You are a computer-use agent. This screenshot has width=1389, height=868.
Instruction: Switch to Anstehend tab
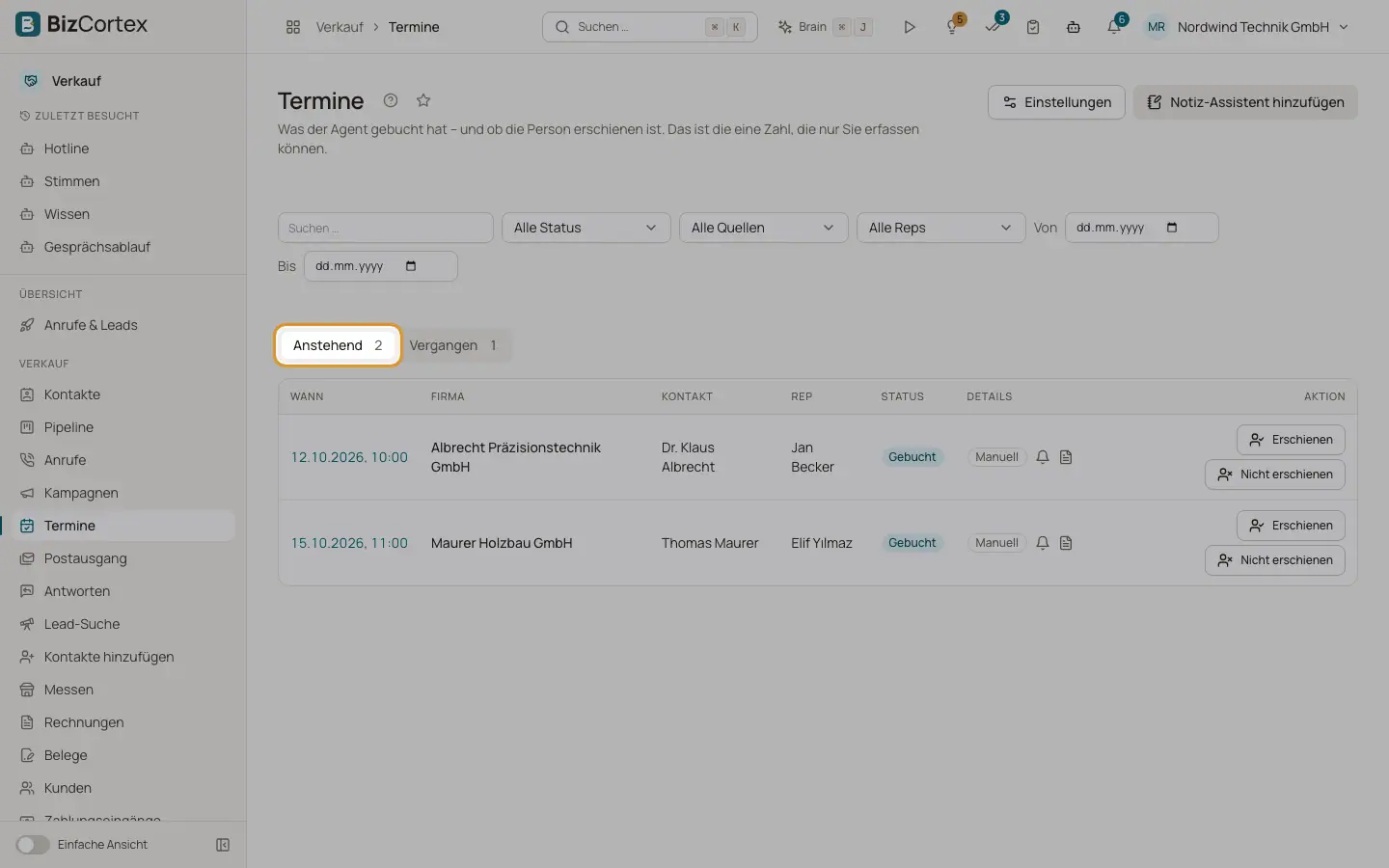[x=338, y=345]
